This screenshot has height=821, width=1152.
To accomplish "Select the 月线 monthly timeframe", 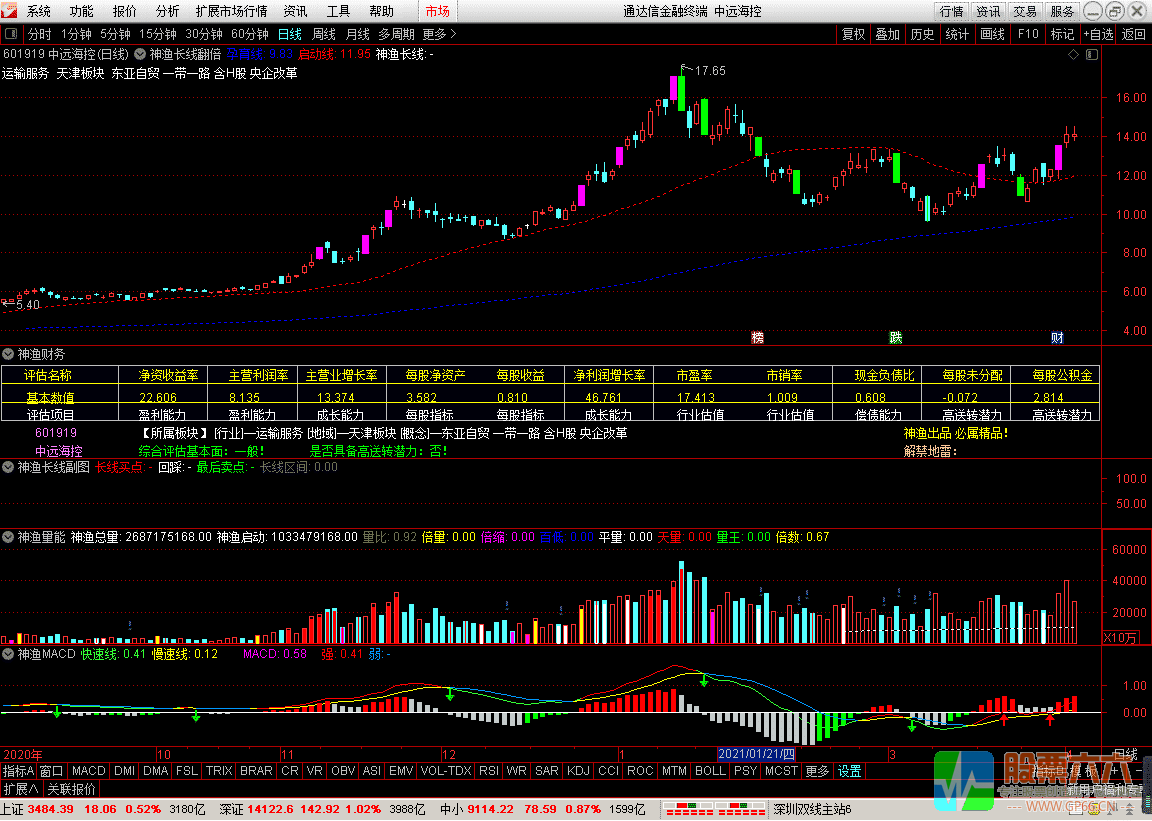I will (358, 34).
